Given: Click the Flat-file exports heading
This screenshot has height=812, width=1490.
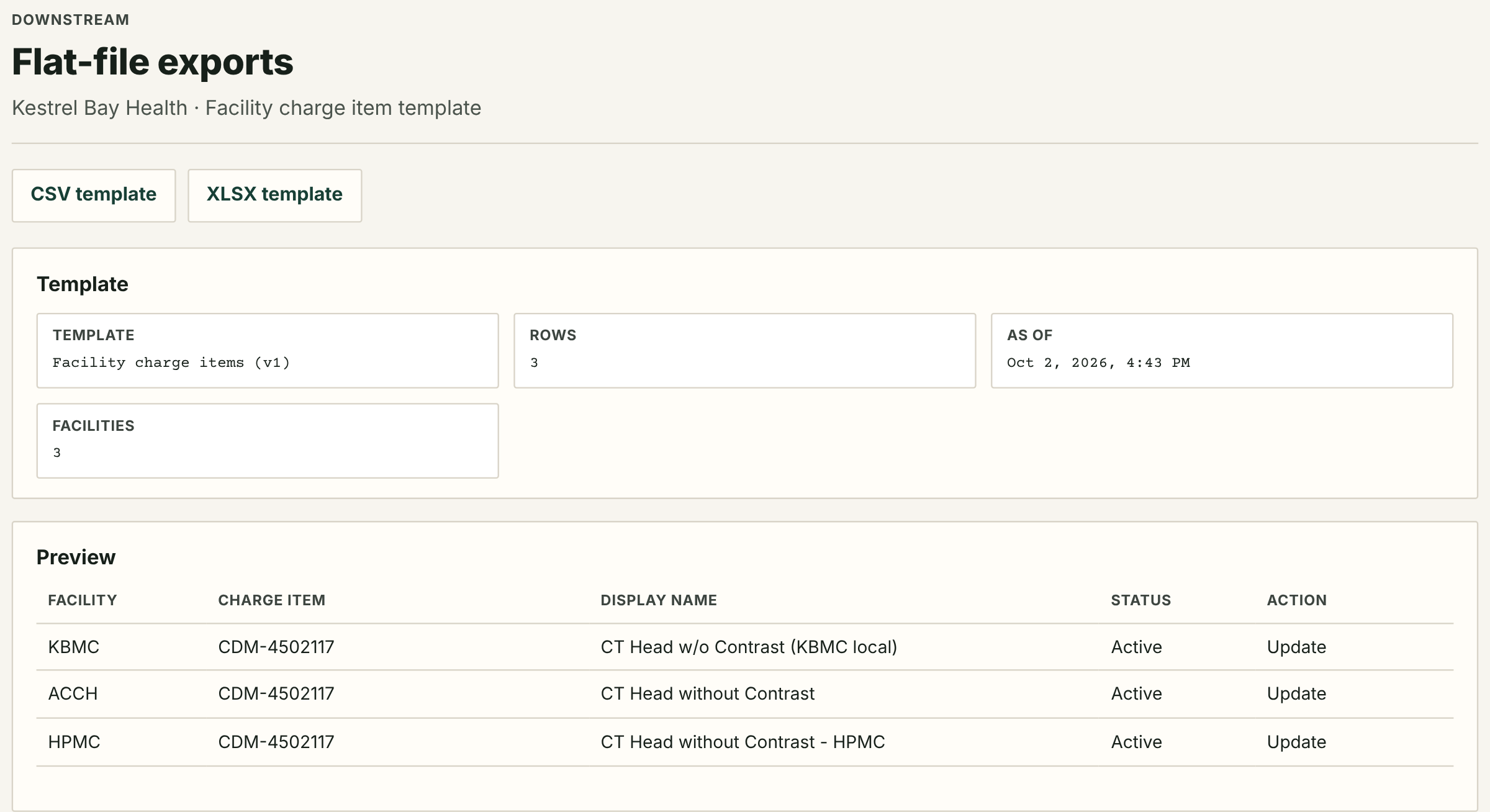Looking at the screenshot, I should point(153,62).
